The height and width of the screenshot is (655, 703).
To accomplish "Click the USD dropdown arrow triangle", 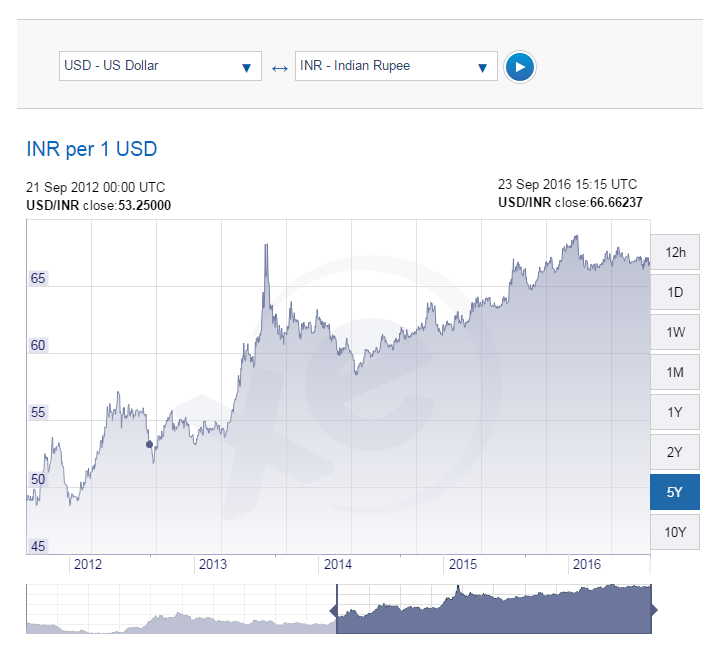I will coord(246,68).
